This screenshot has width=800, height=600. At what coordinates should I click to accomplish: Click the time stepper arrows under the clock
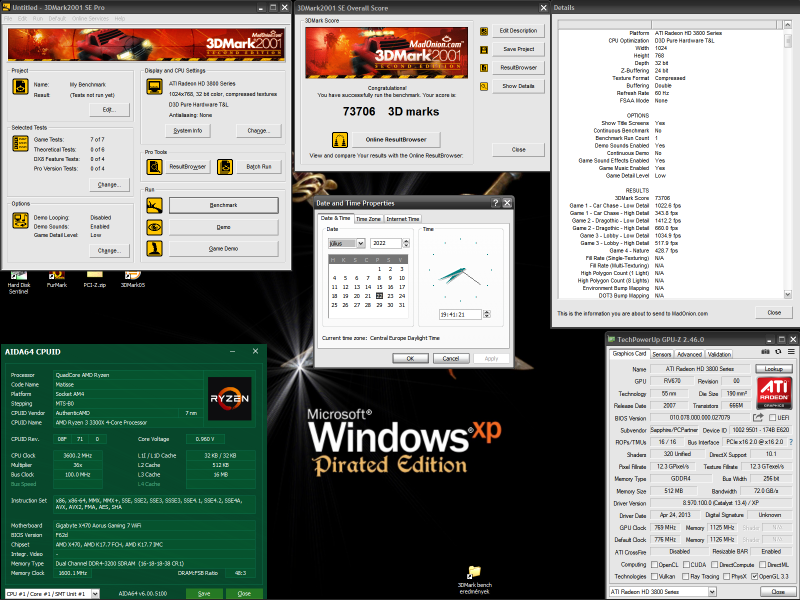click(487, 314)
